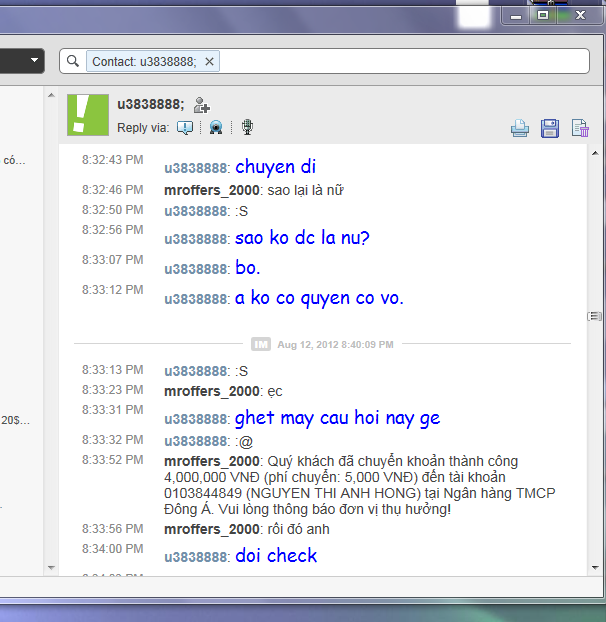Screen dimensions: 606x622
Task: Click the mroffers_2000 sender name at 8:33:23 PM
Action: click(212, 391)
